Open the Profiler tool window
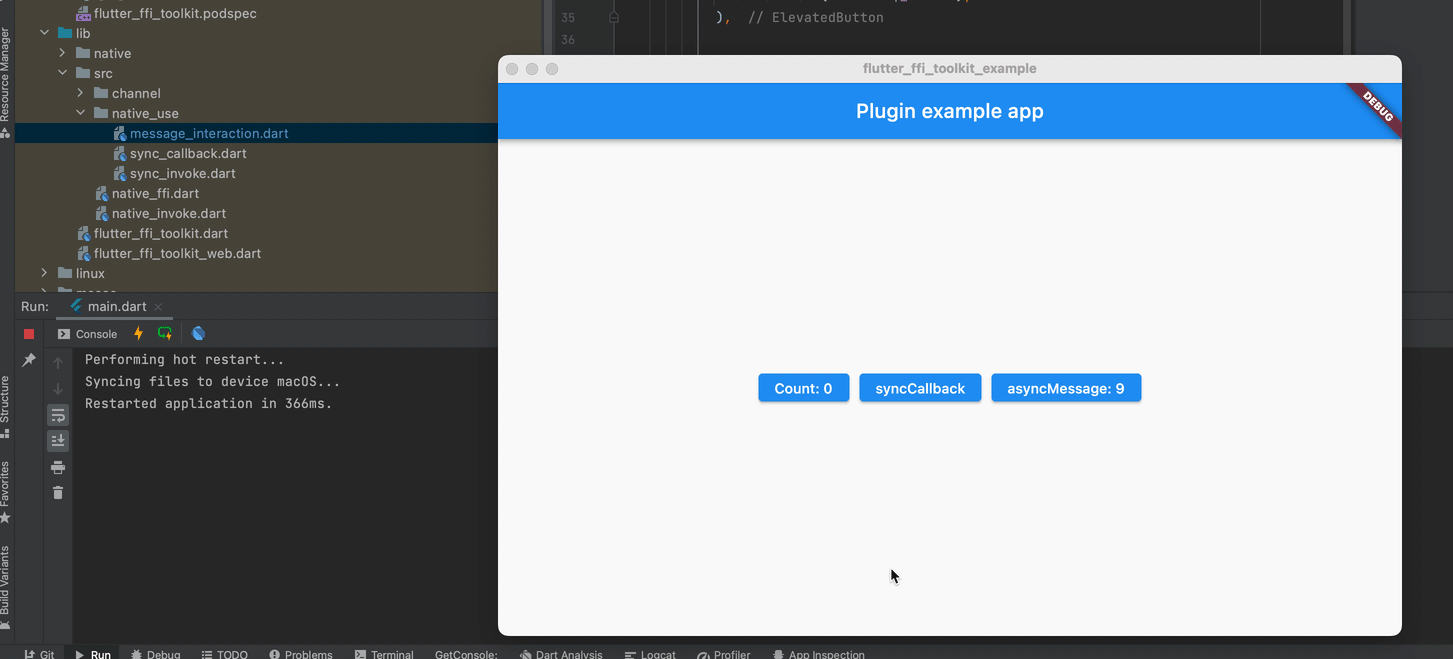The width and height of the screenshot is (1453, 659). (723, 654)
